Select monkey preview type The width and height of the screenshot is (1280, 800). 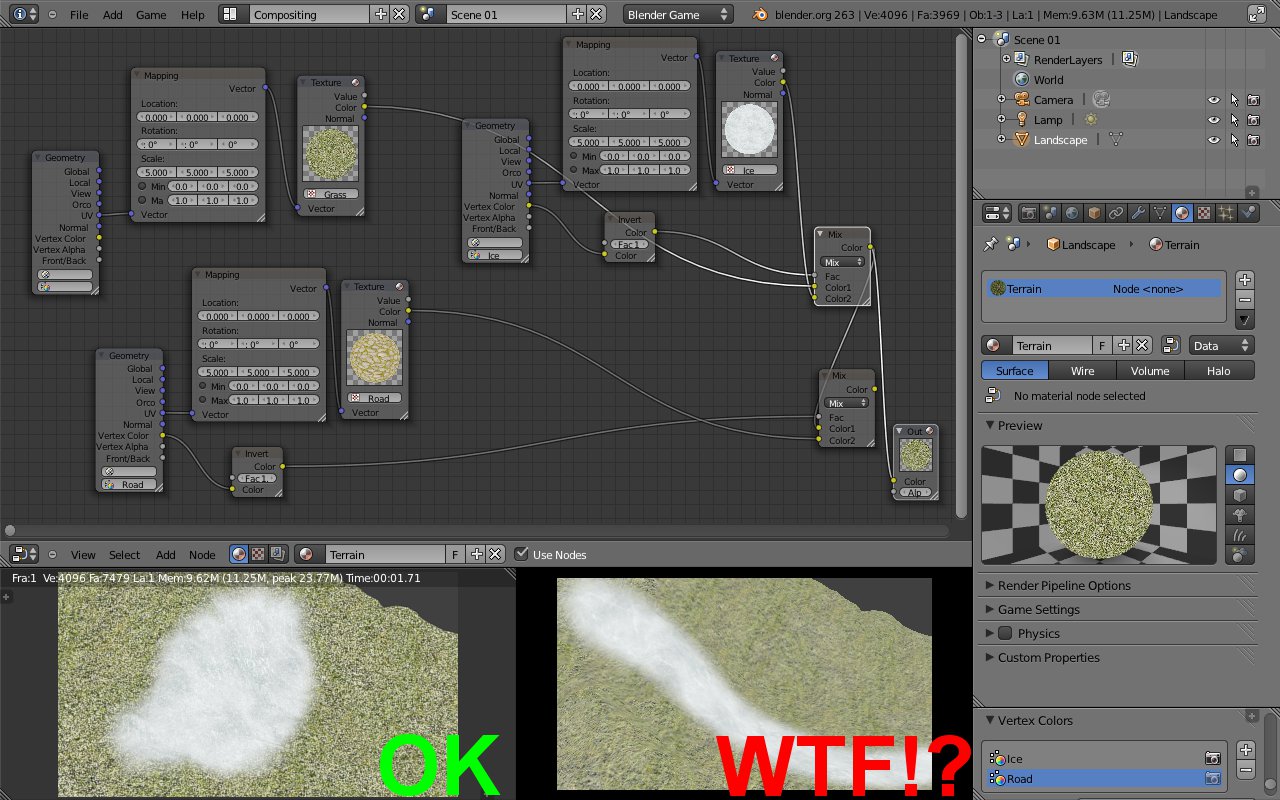1240,515
